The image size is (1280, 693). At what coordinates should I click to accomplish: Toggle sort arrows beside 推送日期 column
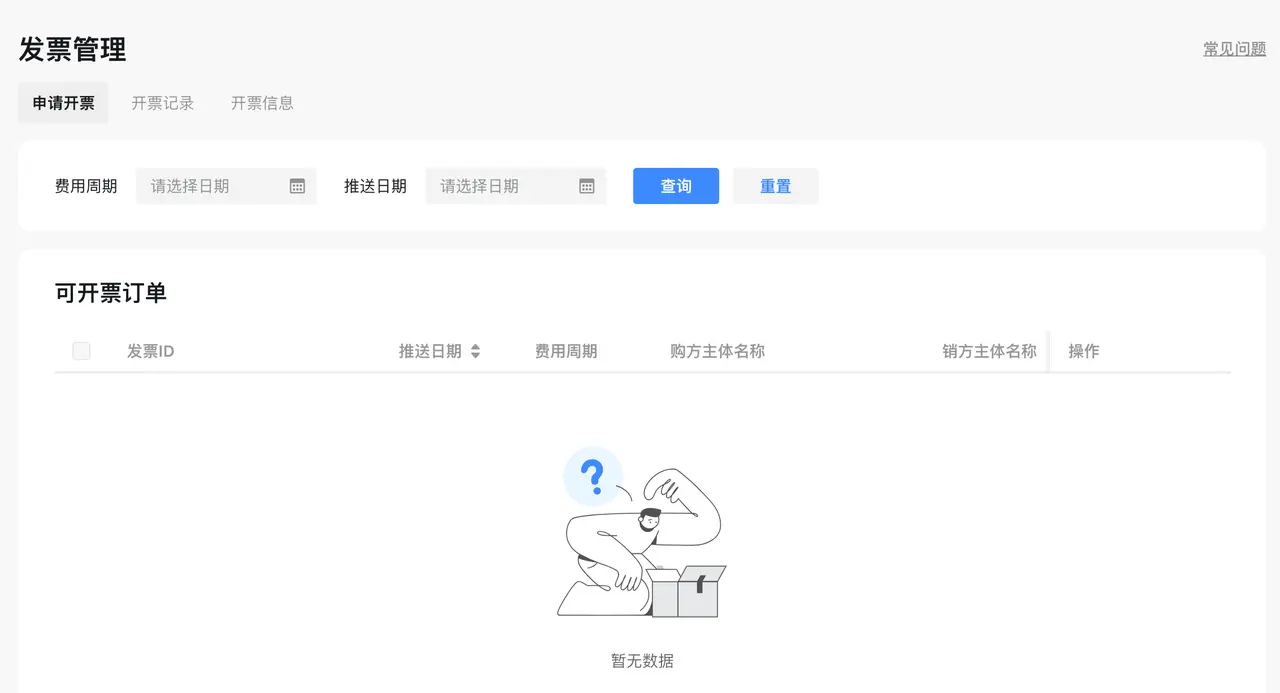(x=476, y=351)
